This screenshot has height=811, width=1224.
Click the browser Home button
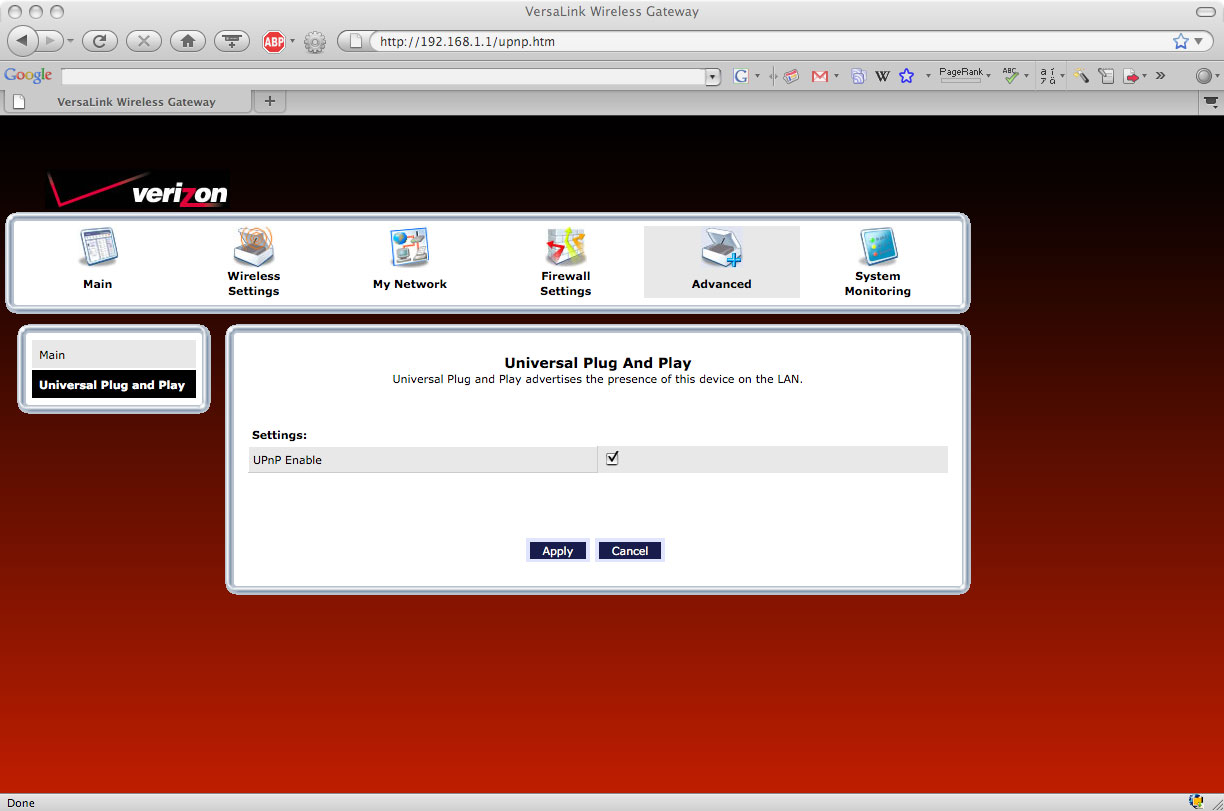tap(188, 41)
